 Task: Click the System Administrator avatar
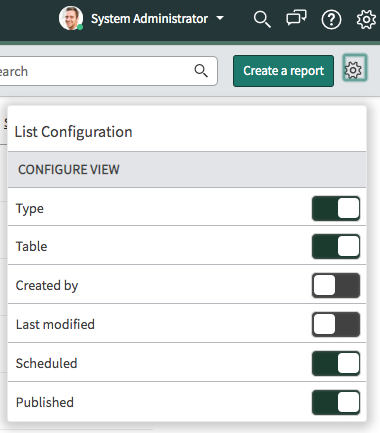(71, 18)
